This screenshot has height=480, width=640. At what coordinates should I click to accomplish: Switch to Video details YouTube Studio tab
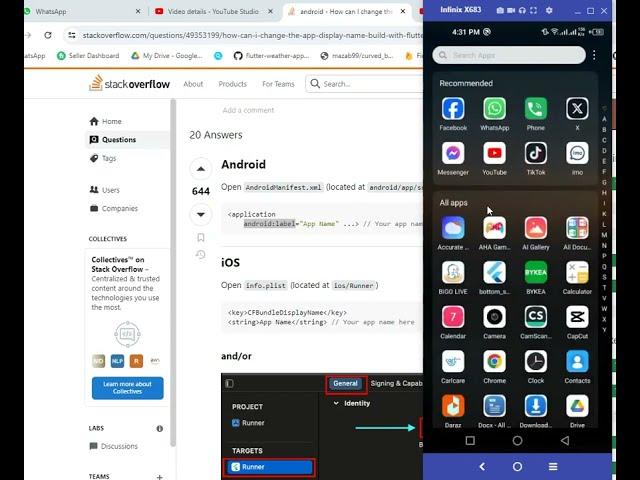[213, 11]
